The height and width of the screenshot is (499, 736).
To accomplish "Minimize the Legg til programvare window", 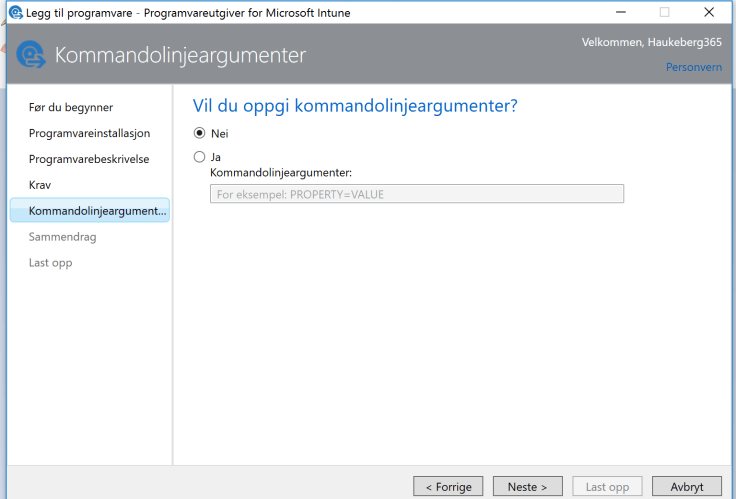I will tap(621, 12).
